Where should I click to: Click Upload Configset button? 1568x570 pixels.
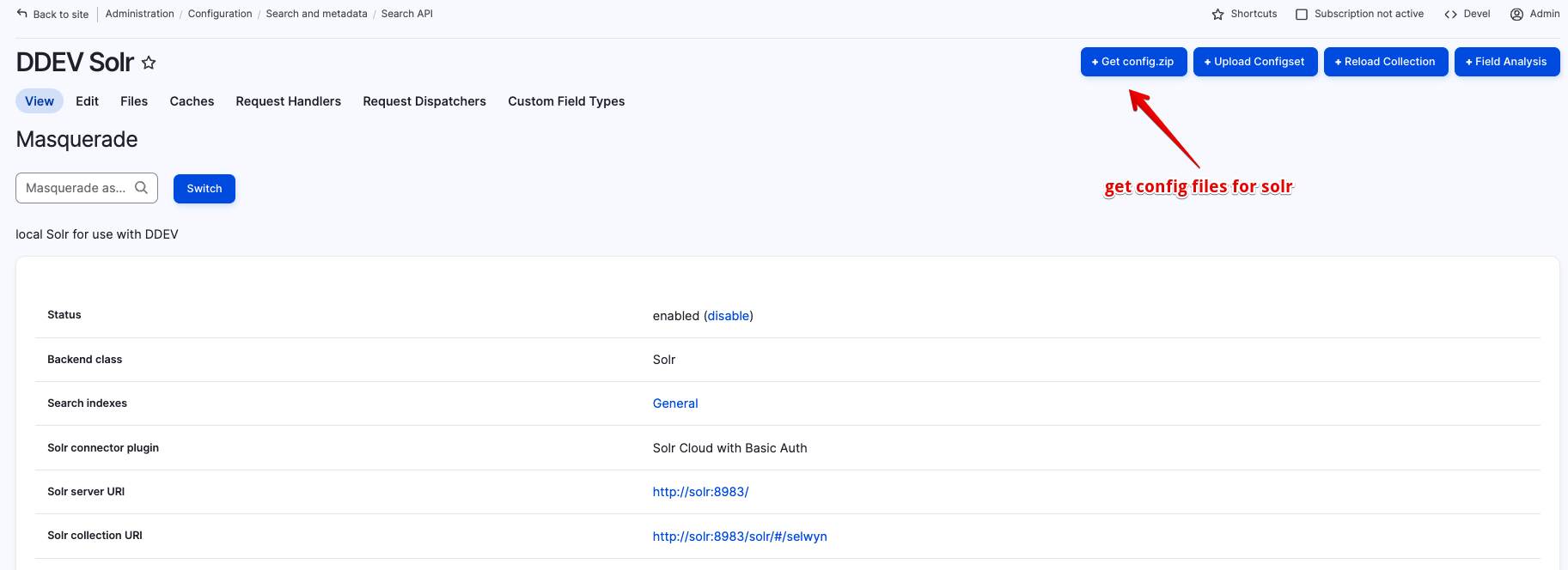(x=1255, y=62)
